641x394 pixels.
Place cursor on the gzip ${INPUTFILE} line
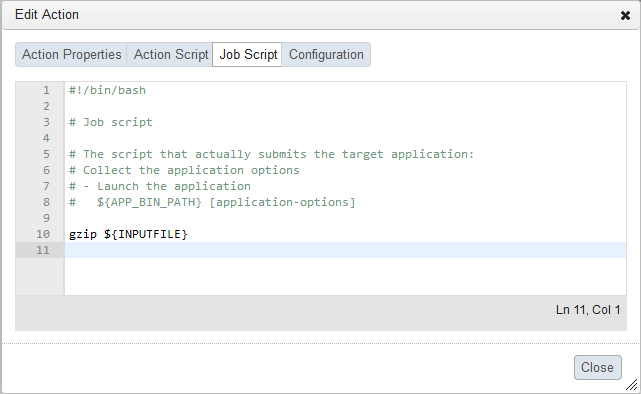[128, 234]
